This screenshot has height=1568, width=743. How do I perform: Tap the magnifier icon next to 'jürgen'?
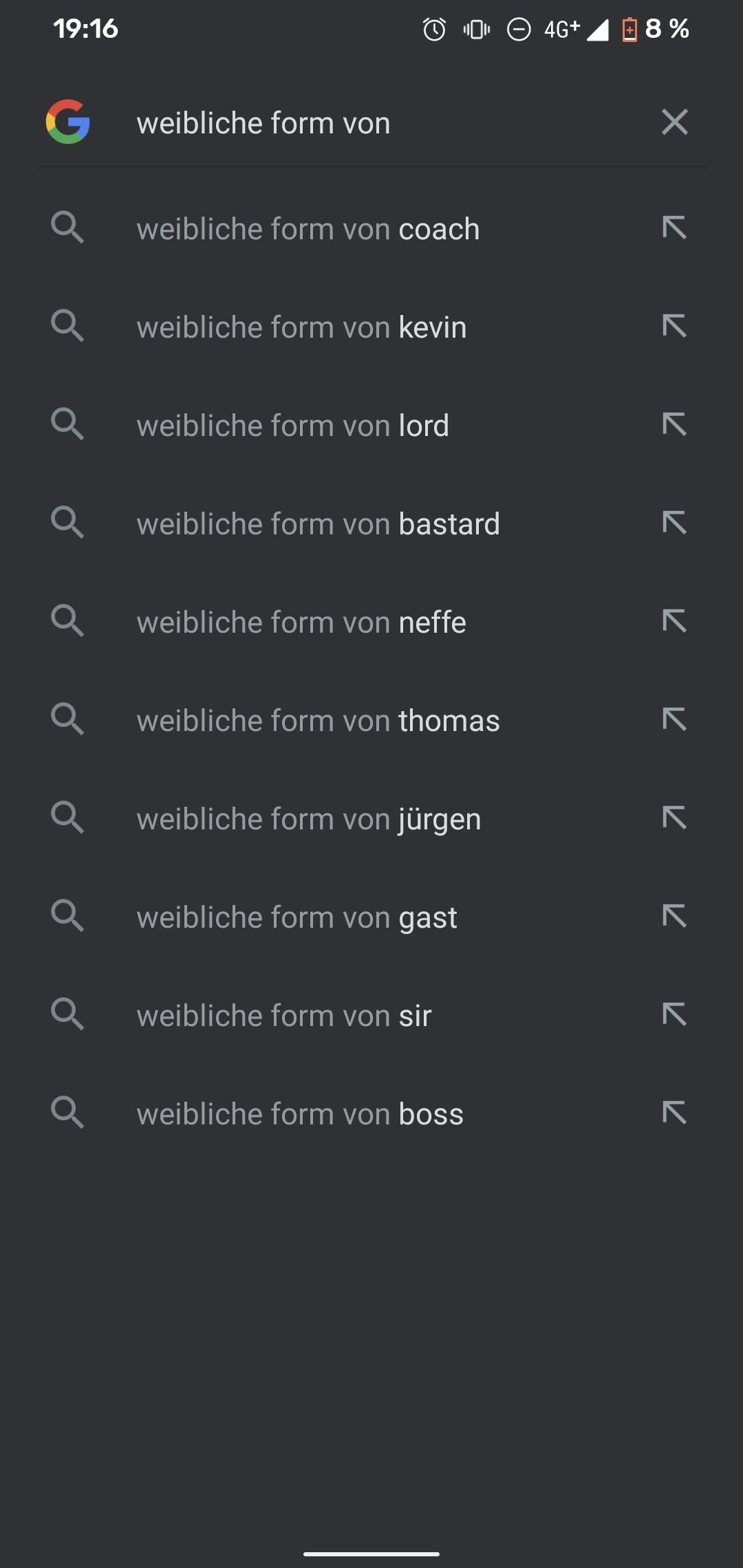[x=67, y=817]
